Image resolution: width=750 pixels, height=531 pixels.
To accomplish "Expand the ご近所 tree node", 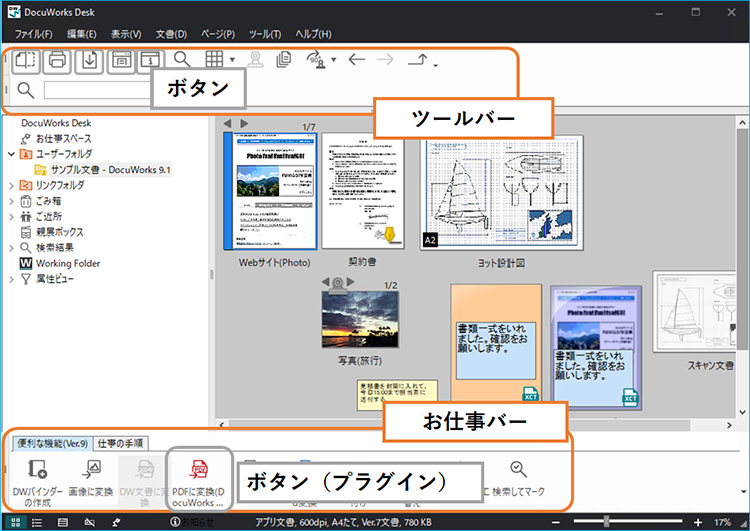I will click(11, 217).
